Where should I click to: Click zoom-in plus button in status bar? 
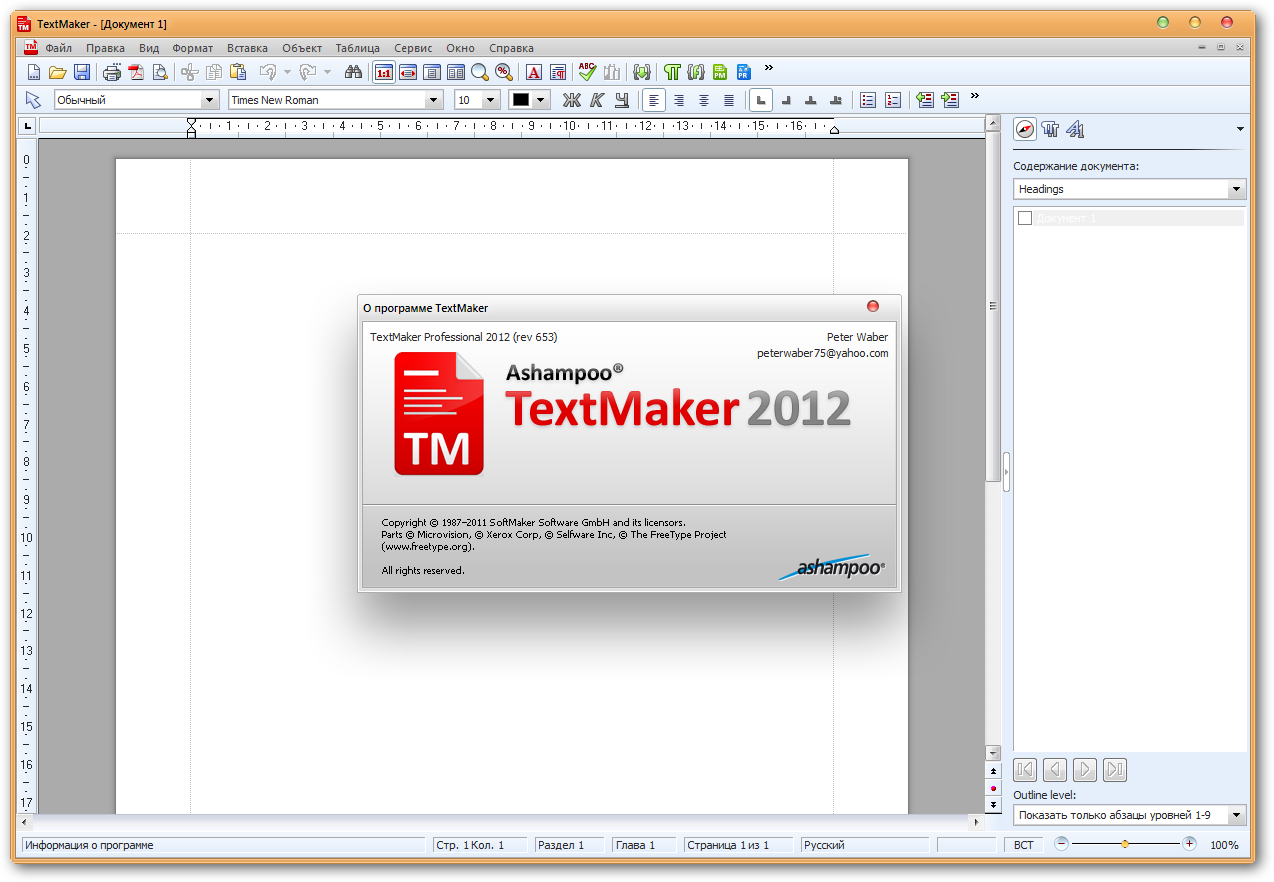(1189, 844)
